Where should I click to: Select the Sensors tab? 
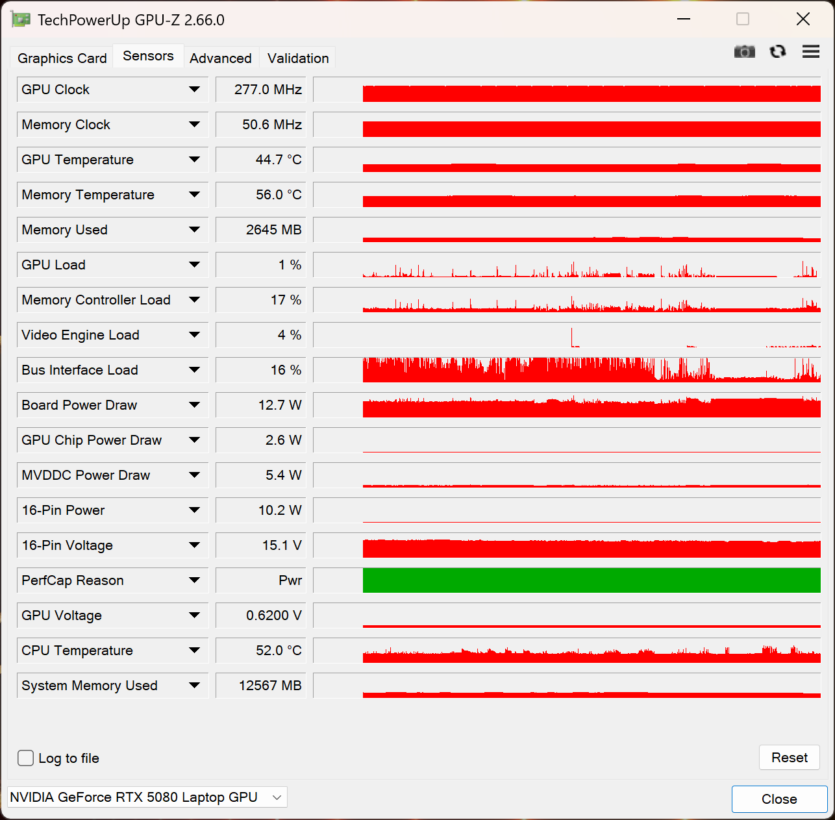(148, 56)
